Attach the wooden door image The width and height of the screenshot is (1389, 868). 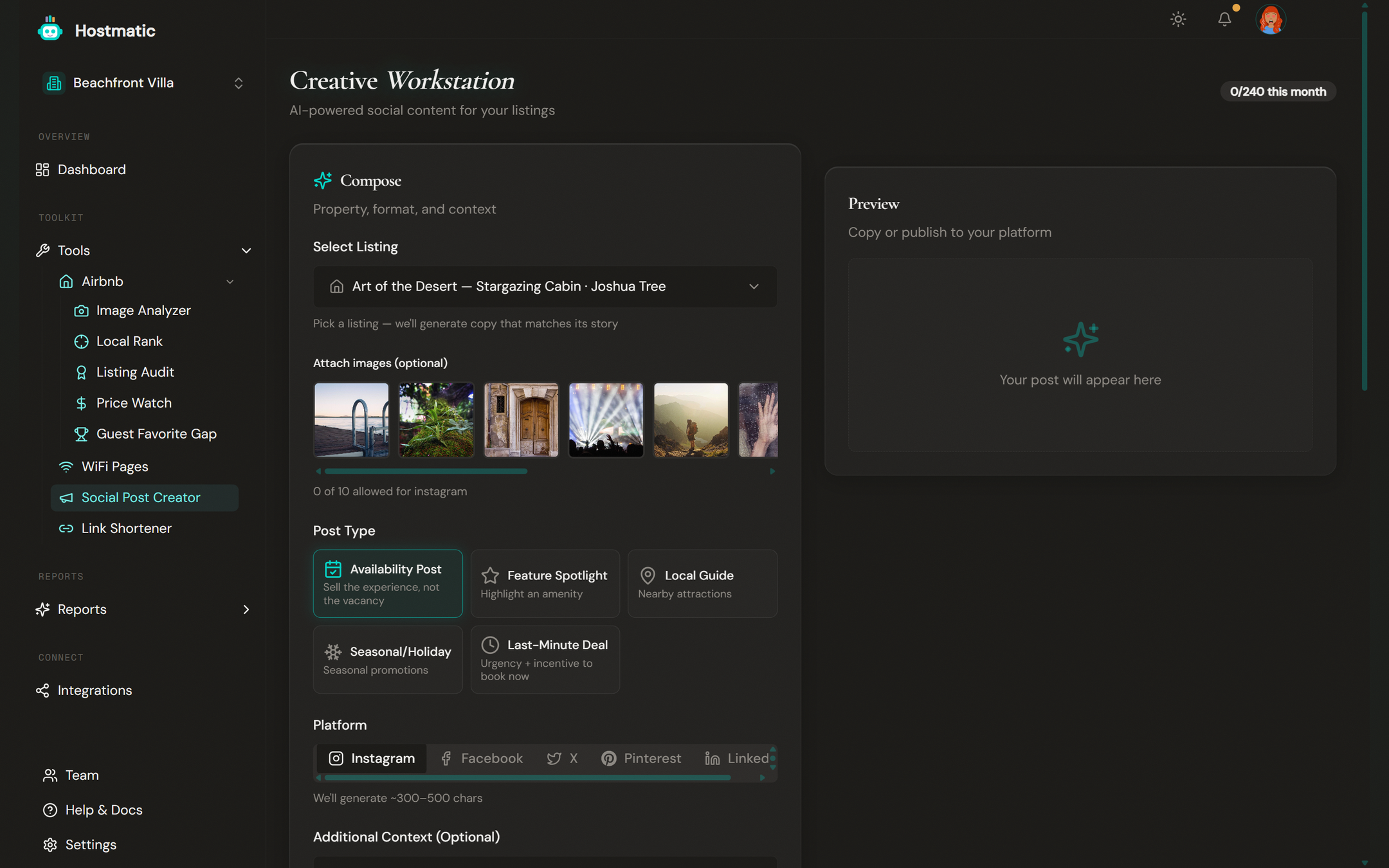(521, 420)
